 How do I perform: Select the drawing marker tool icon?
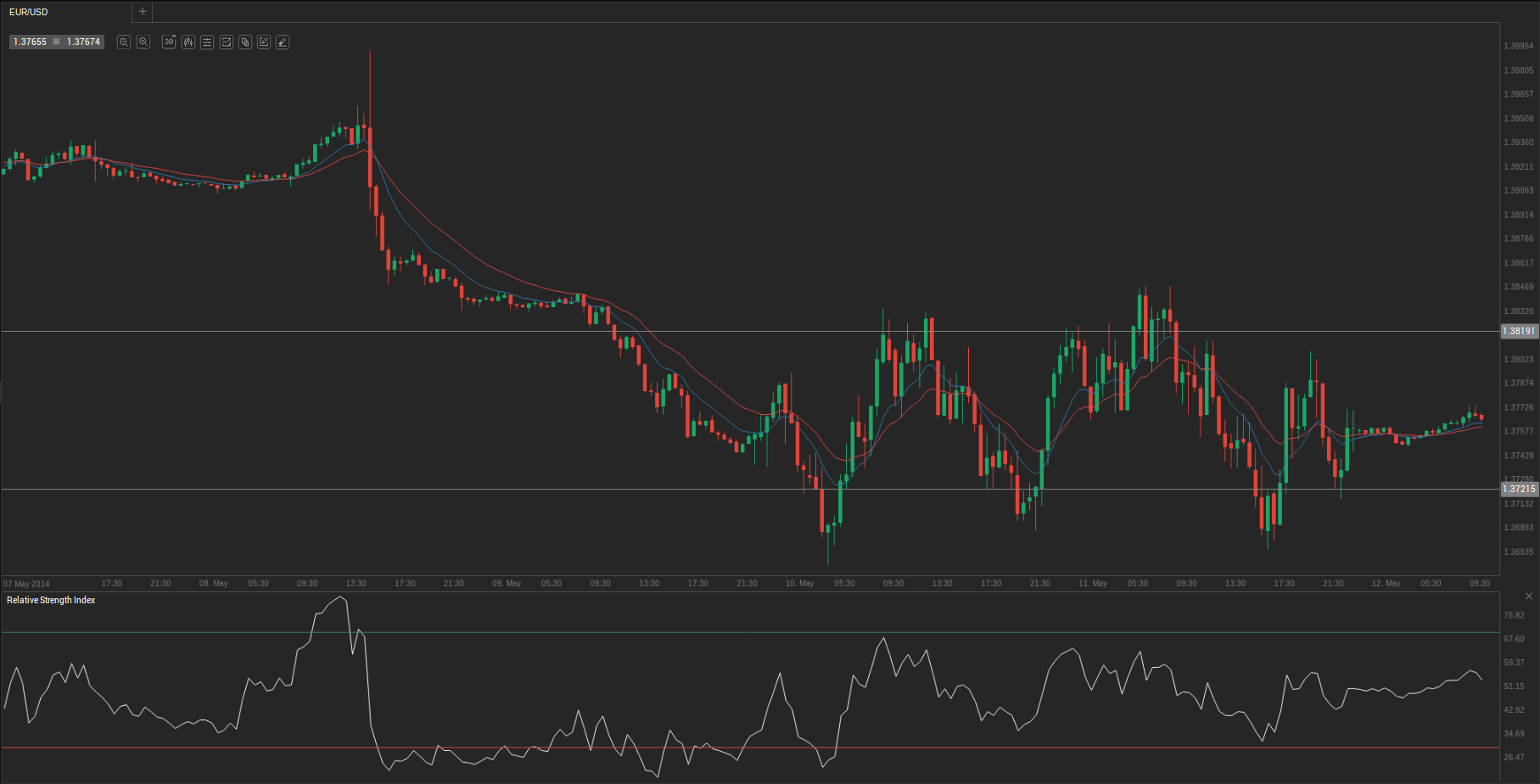[x=283, y=42]
